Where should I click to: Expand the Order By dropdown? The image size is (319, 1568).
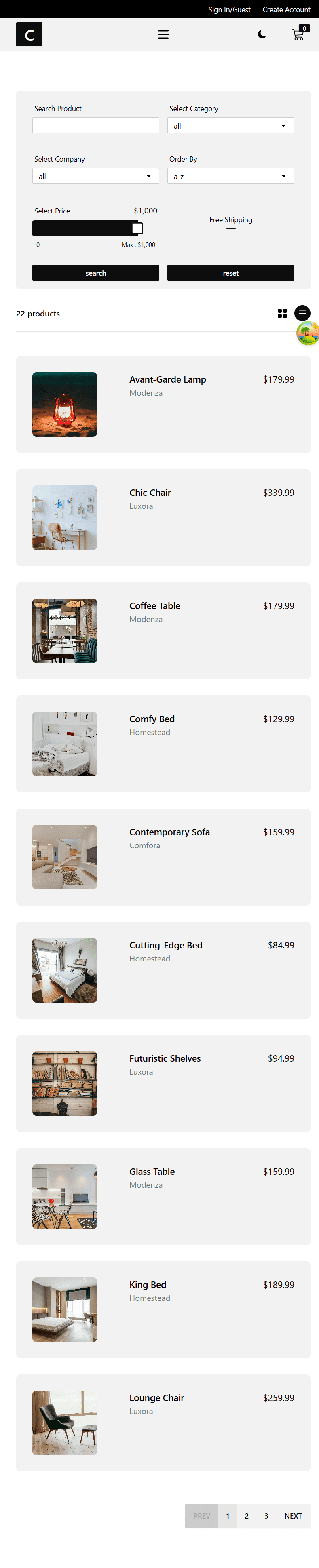[231, 176]
